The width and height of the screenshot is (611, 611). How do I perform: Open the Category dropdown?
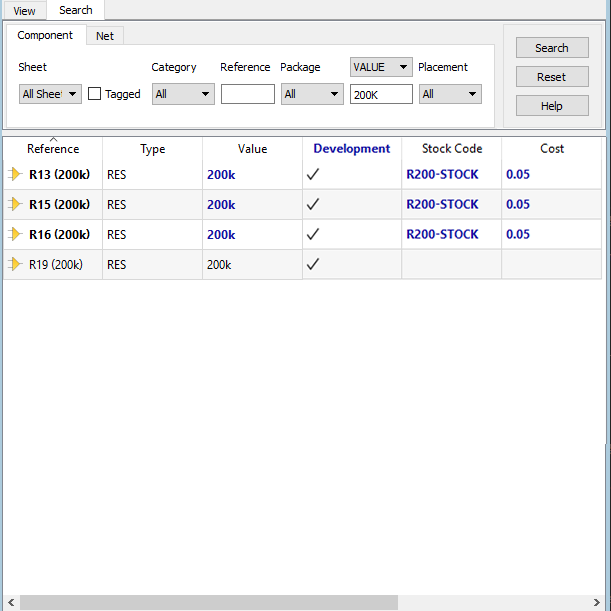[183, 94]
